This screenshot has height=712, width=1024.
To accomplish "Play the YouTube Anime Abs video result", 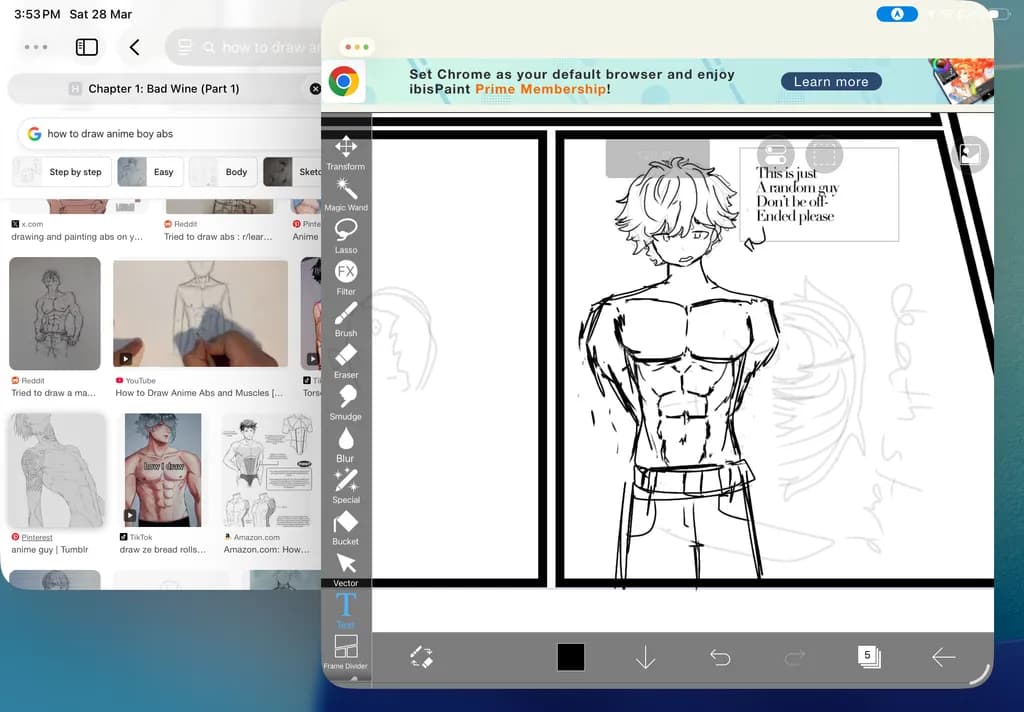I will pos(200,314).
